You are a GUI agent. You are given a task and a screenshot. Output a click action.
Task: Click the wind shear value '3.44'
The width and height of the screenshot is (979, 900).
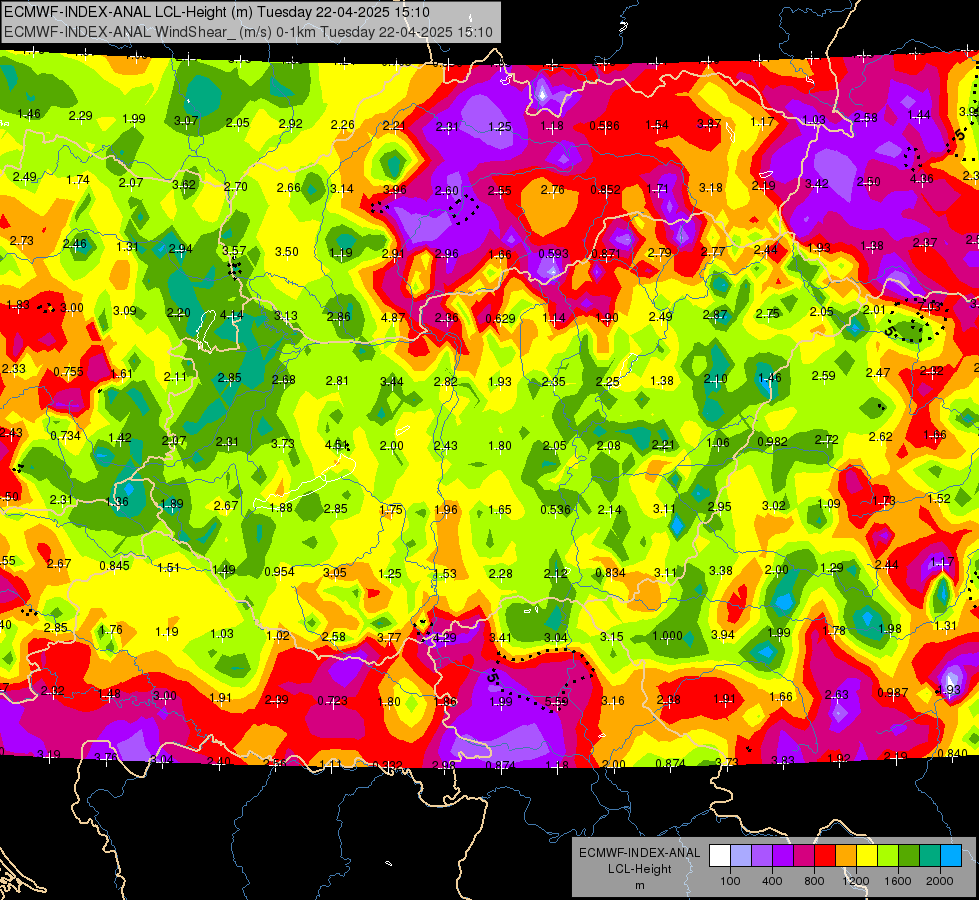pyautogui.click(x=391, y=381)
